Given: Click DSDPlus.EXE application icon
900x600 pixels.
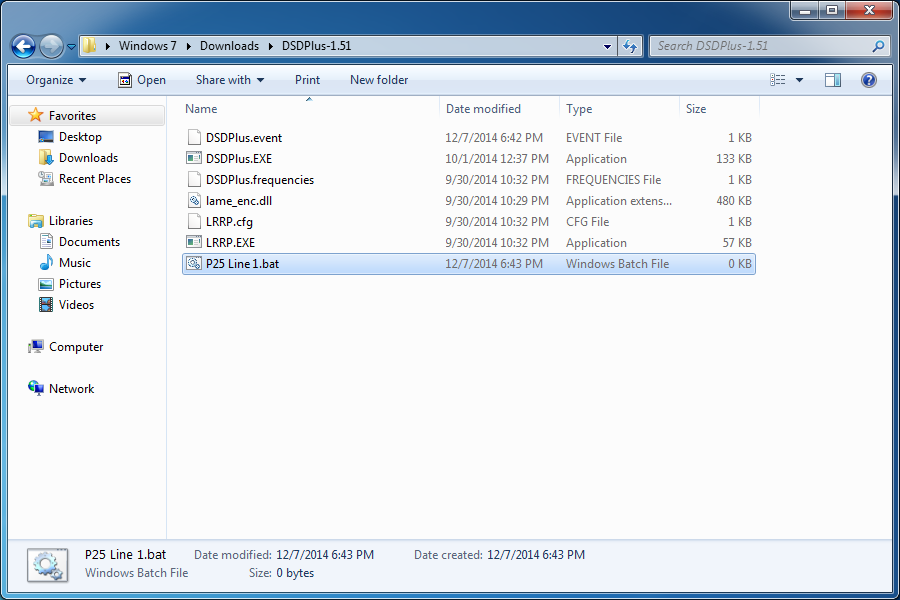Looking at the screenshot, I should coord(194,158).
